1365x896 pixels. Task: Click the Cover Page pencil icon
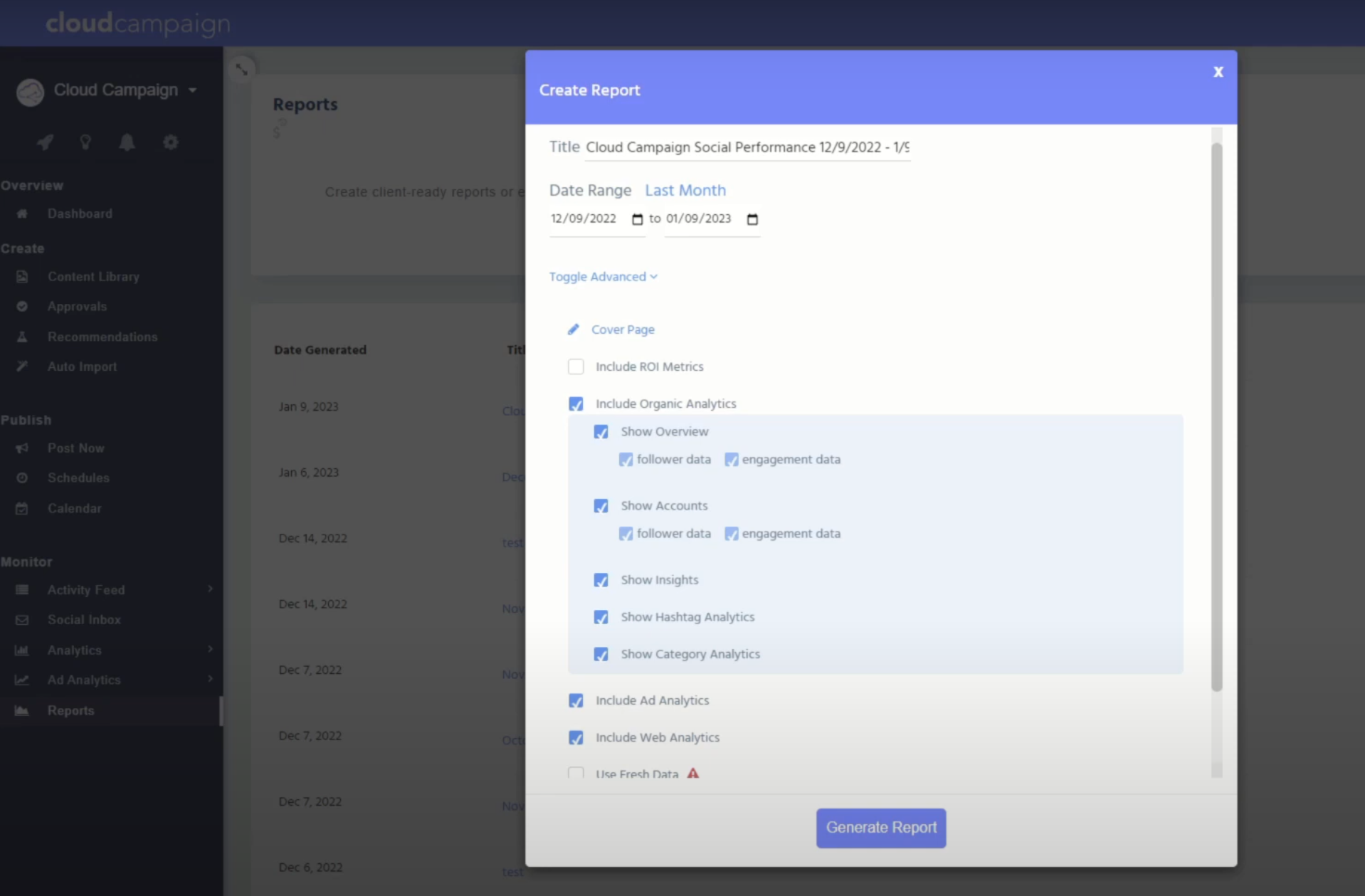573,329
